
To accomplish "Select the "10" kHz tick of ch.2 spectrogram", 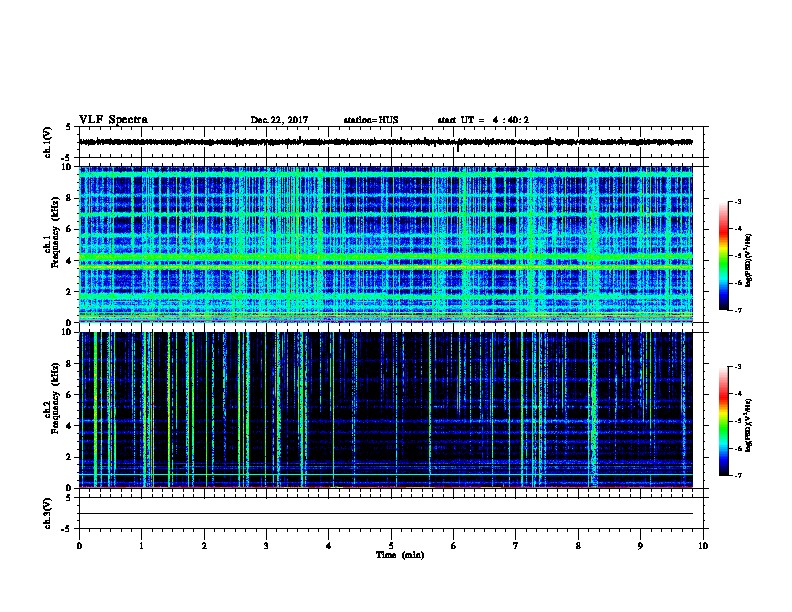I will [x=66, y=332].
